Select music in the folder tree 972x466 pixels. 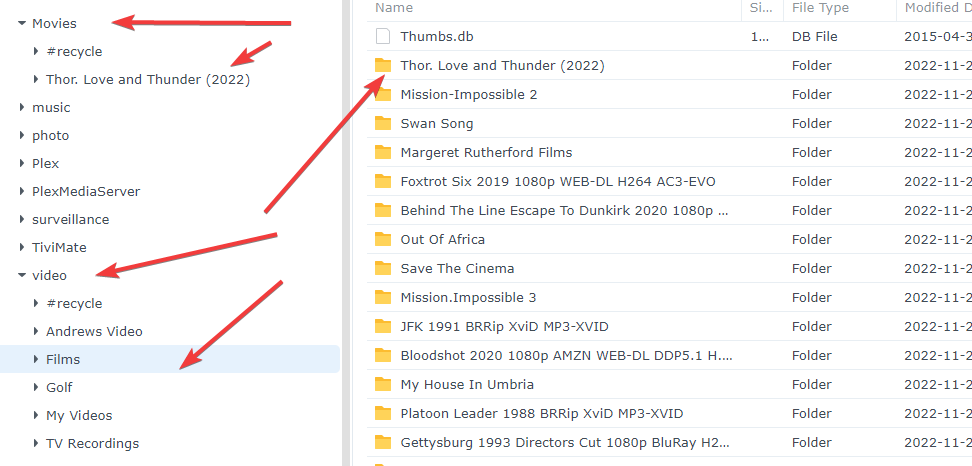tap(51, 107)
